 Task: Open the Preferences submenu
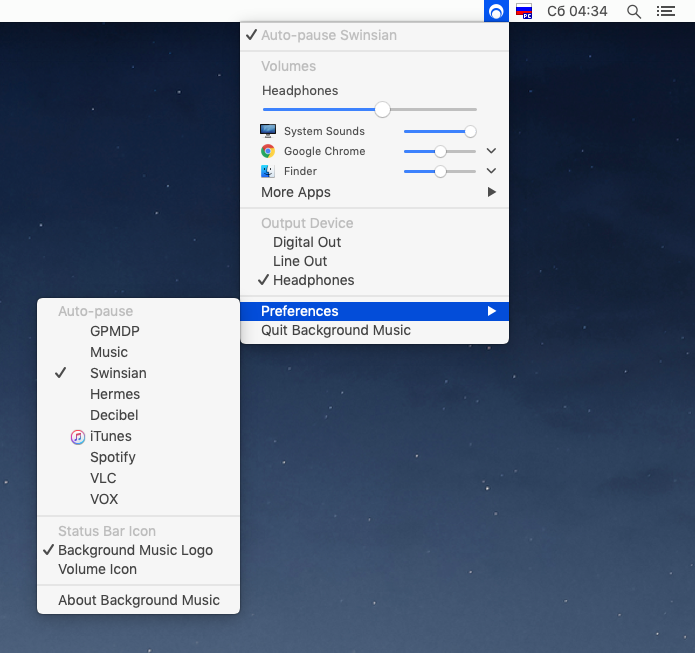pos(375,311)
